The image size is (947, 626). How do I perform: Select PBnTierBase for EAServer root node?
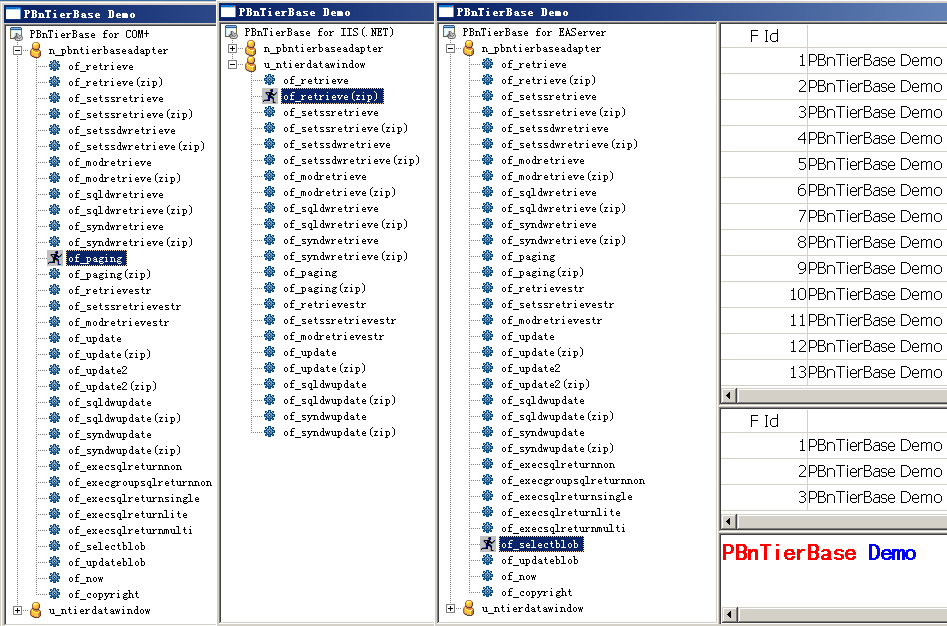click(x=534, y=33)
